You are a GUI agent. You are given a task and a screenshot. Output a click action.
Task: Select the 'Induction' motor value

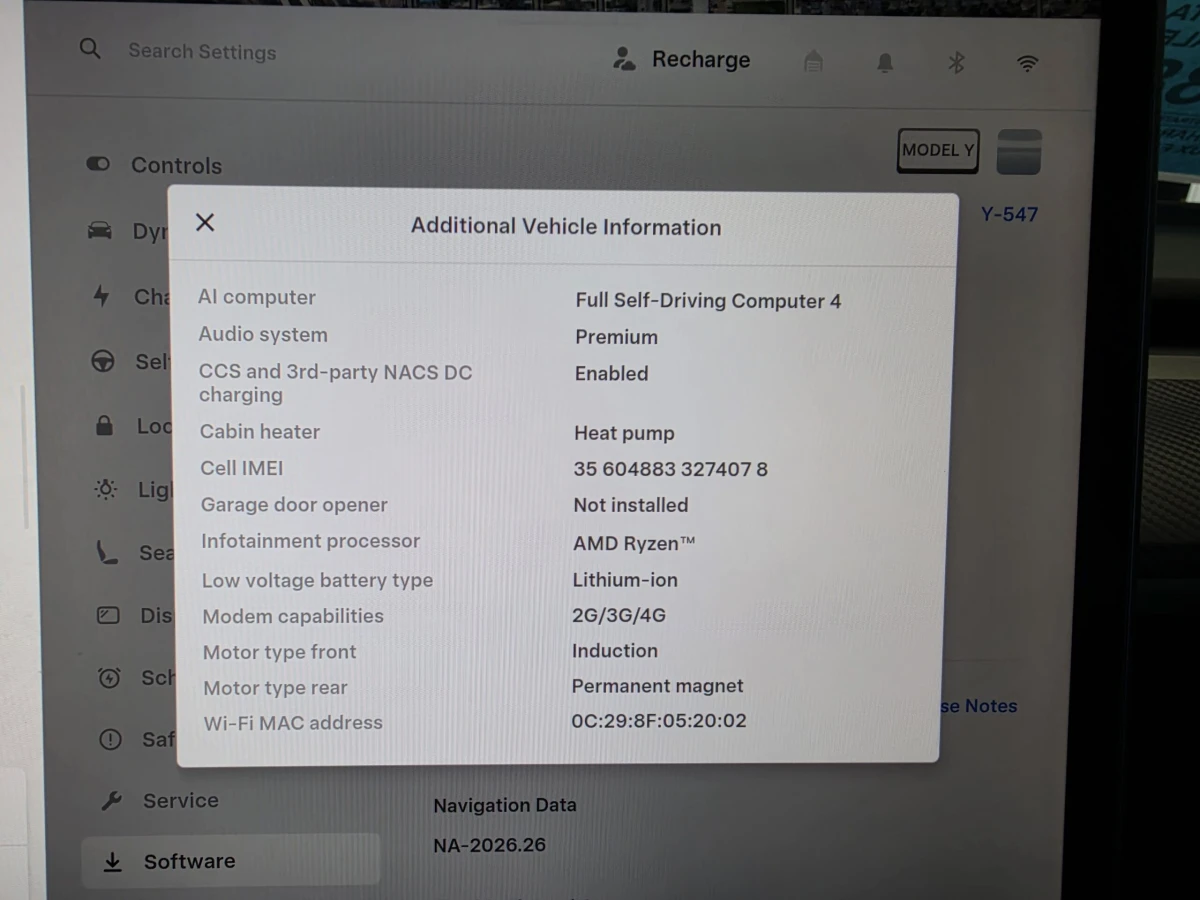point(615,651)
